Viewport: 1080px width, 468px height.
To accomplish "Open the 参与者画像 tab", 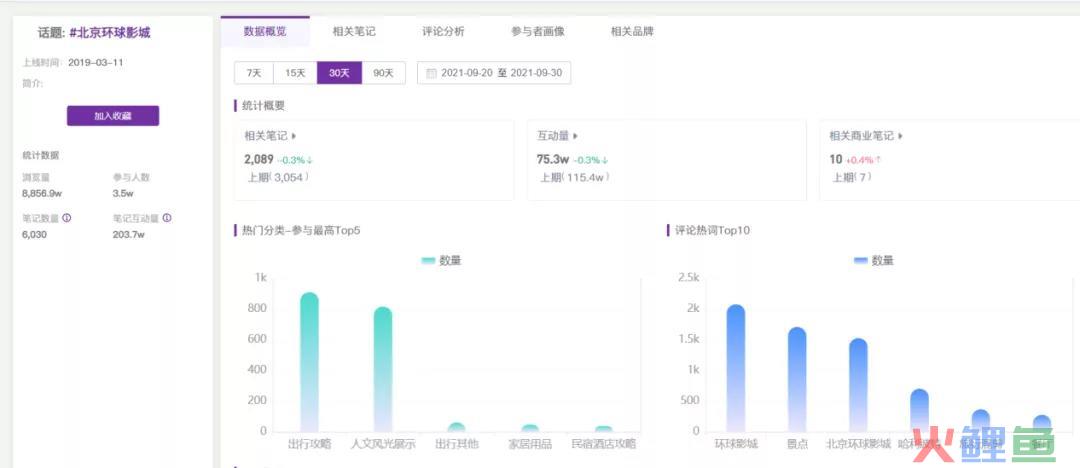I will click(538, 32).
